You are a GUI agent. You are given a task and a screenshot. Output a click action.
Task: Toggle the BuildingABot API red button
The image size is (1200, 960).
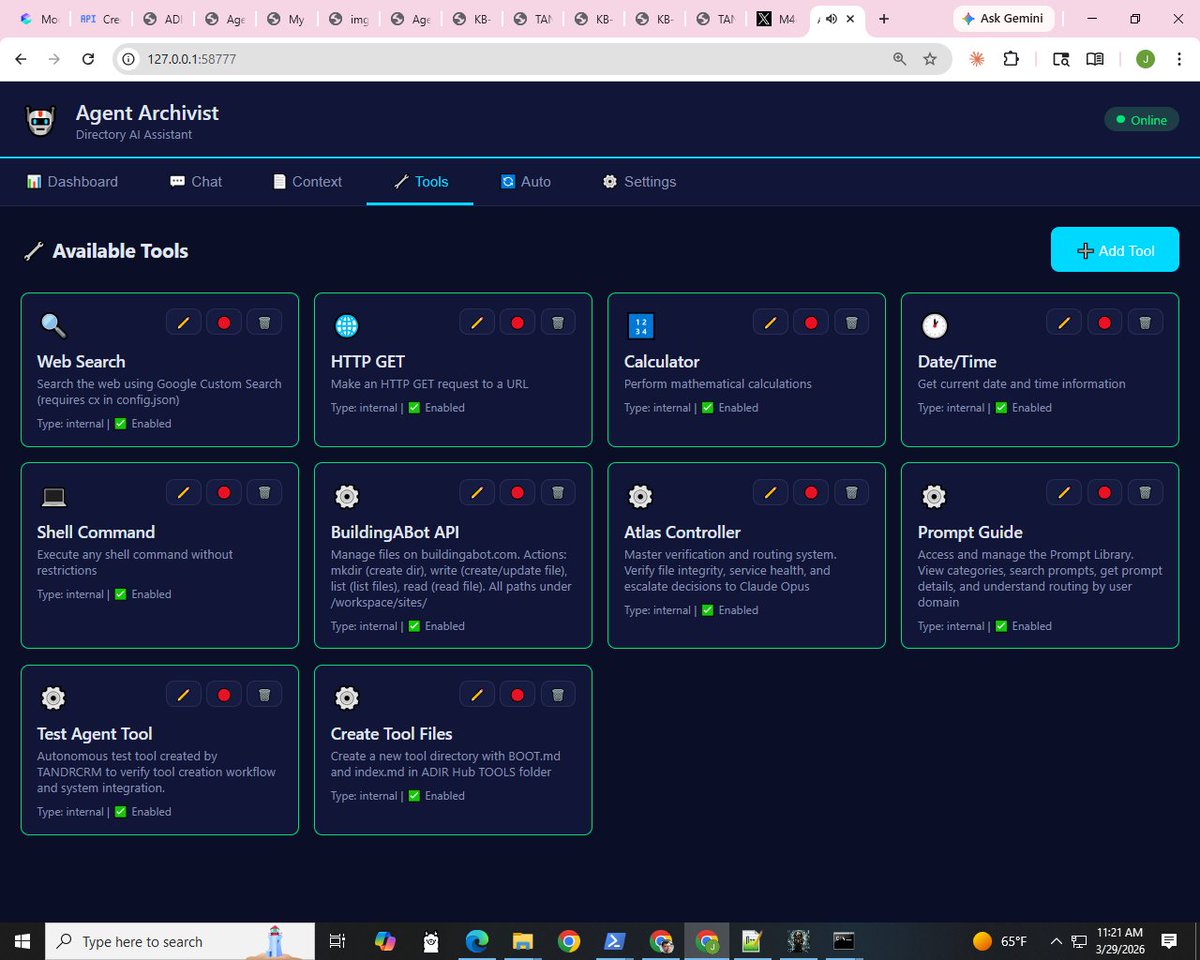[518, 492]
